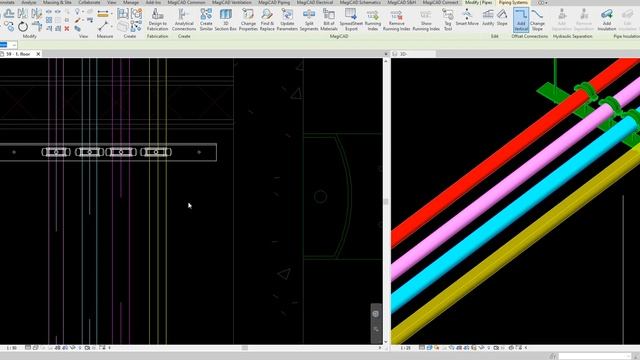Select the Justify tool
The image size is (640, 360).
point(488,17)
